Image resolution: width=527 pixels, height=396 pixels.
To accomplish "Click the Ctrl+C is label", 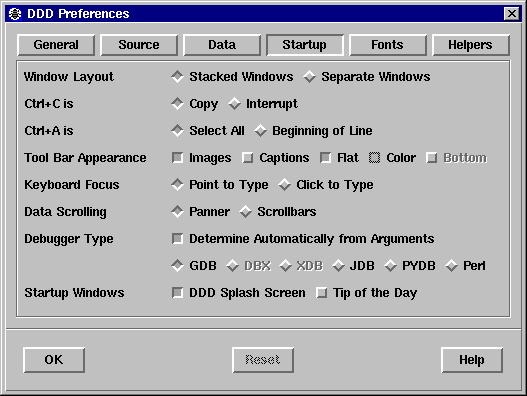I will tap(49, 104).
